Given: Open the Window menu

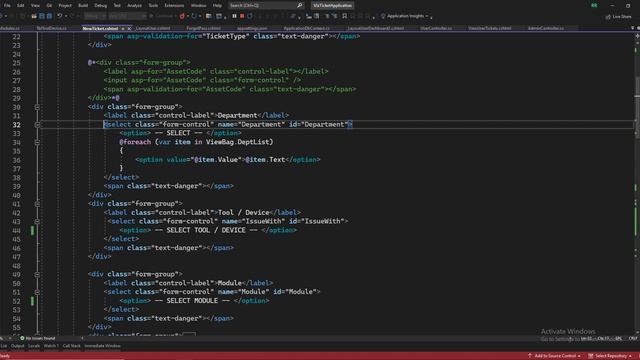Looking at the screenshot, I should tap(198, 5).
